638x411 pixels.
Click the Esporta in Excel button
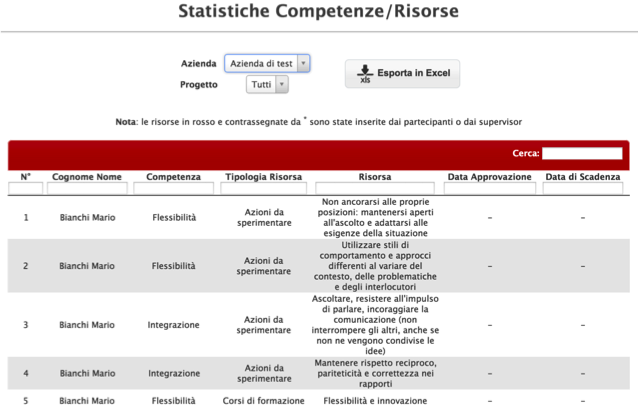pos(402,74)
